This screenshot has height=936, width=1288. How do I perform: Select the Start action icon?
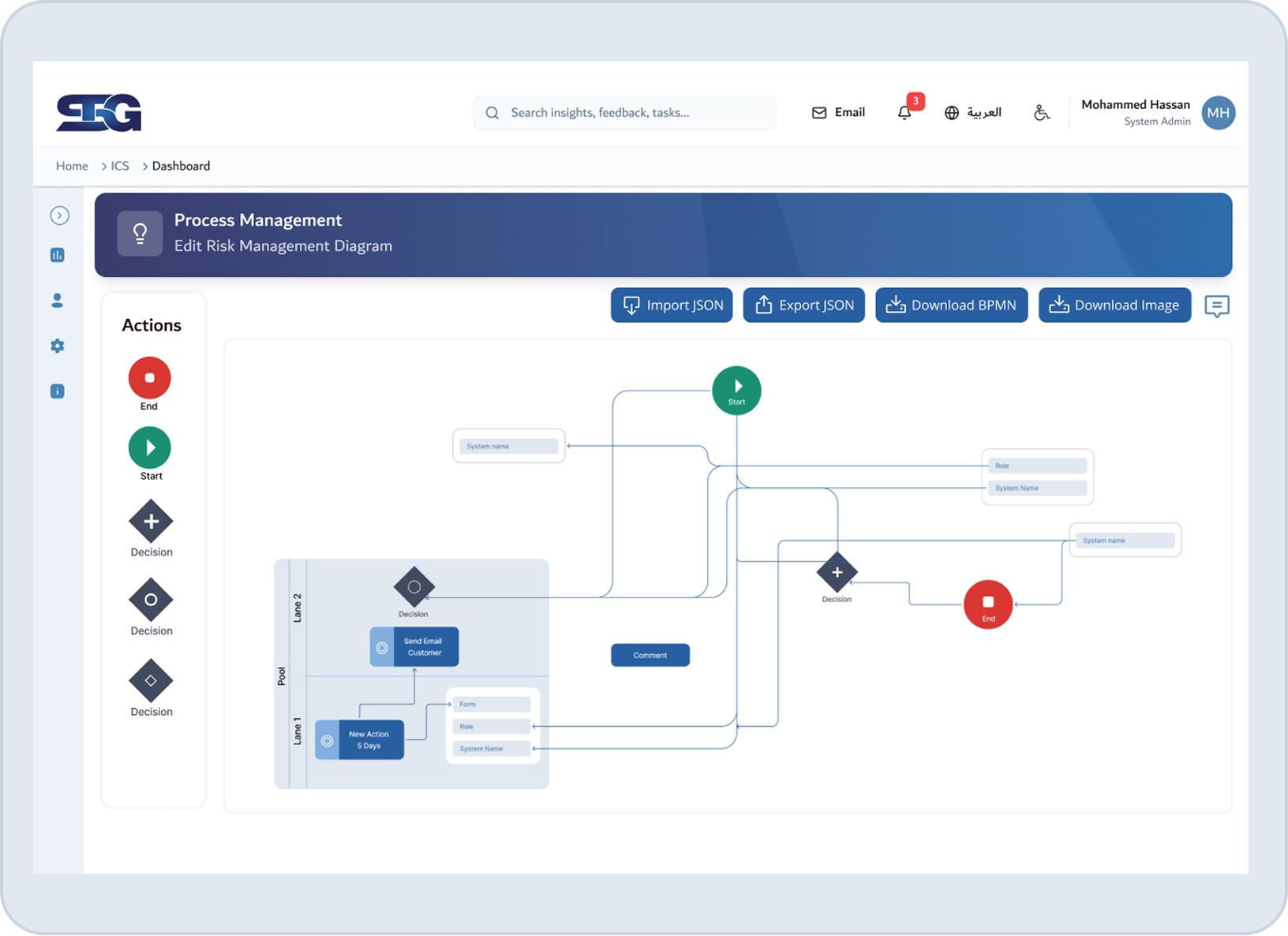pyautogui.click(x=150, y=447)
